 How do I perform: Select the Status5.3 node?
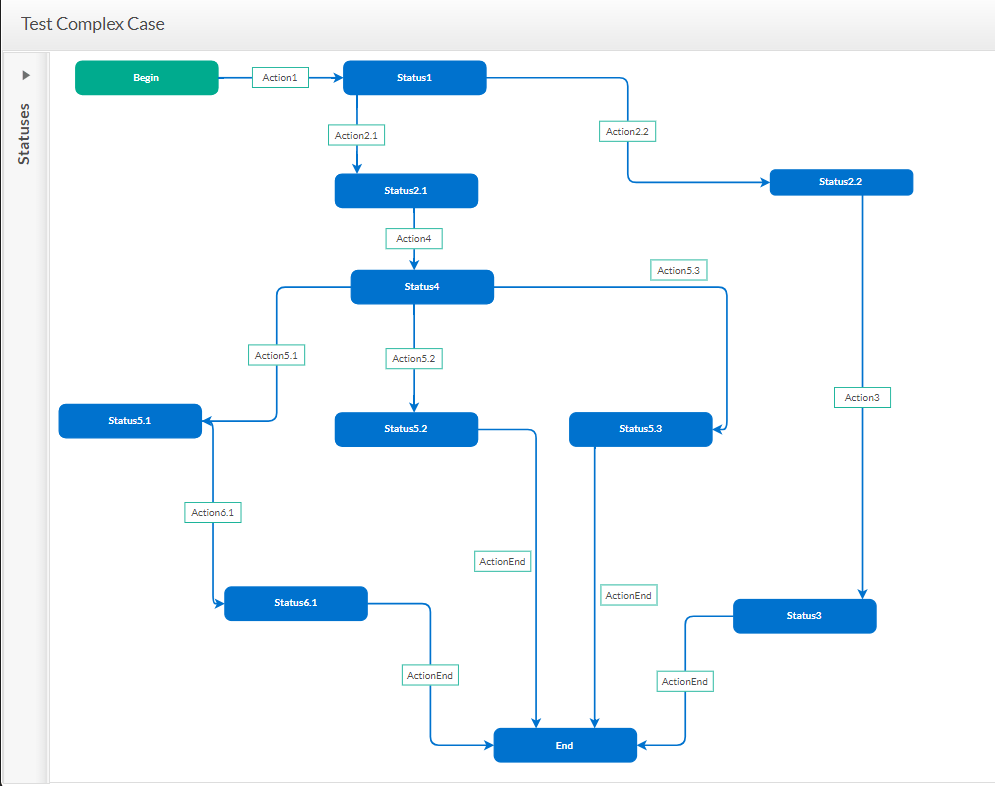pyautogui.click(x=640, y=429)
